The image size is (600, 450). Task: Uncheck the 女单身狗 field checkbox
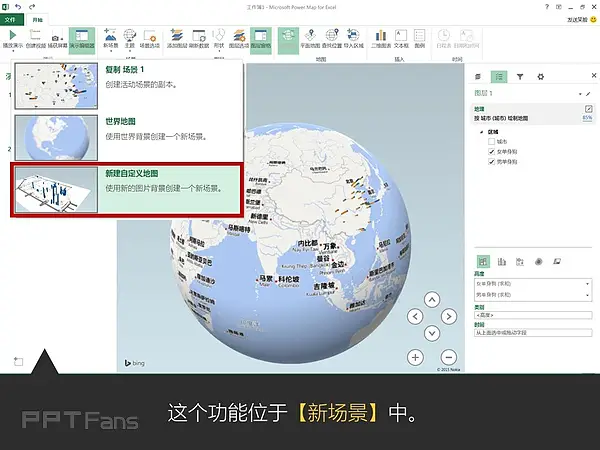point(491,150)
